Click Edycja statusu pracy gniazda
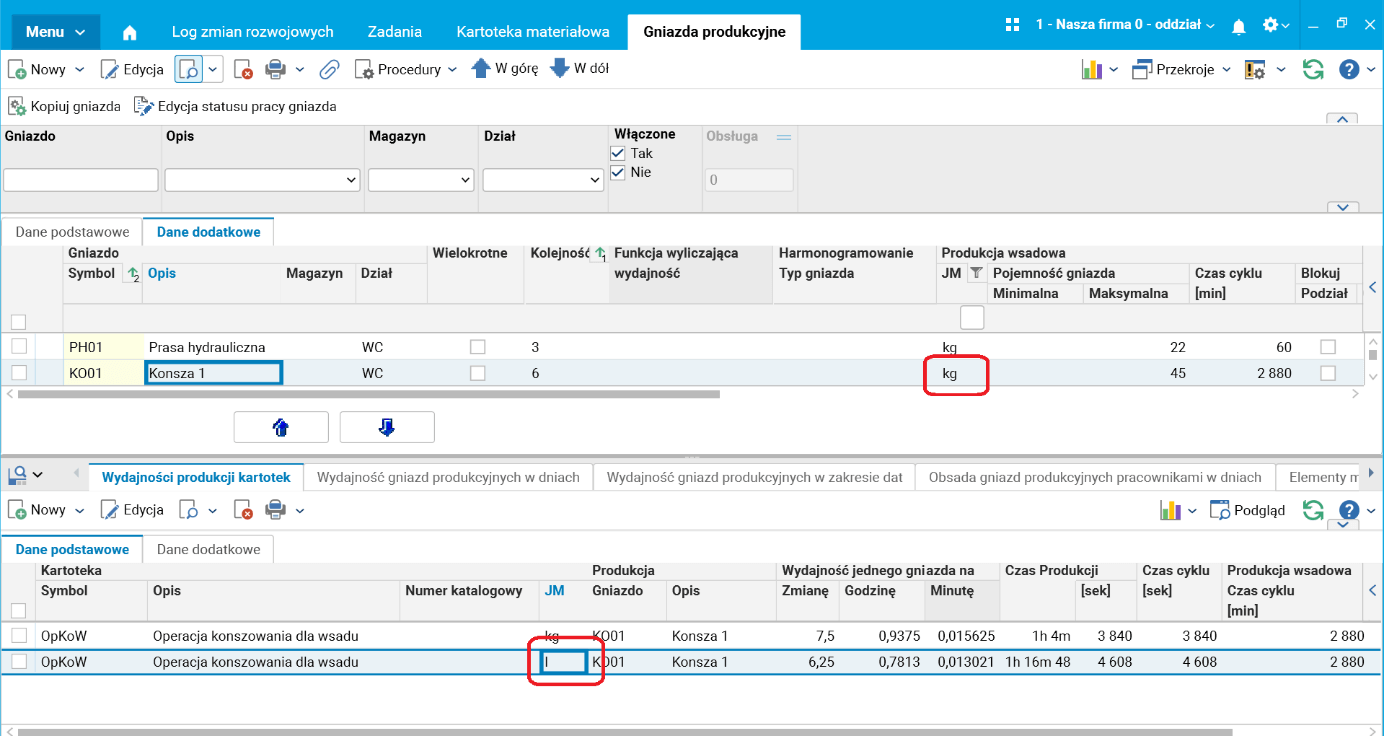This screenshot has height=736, width=1384. [235, 106]
